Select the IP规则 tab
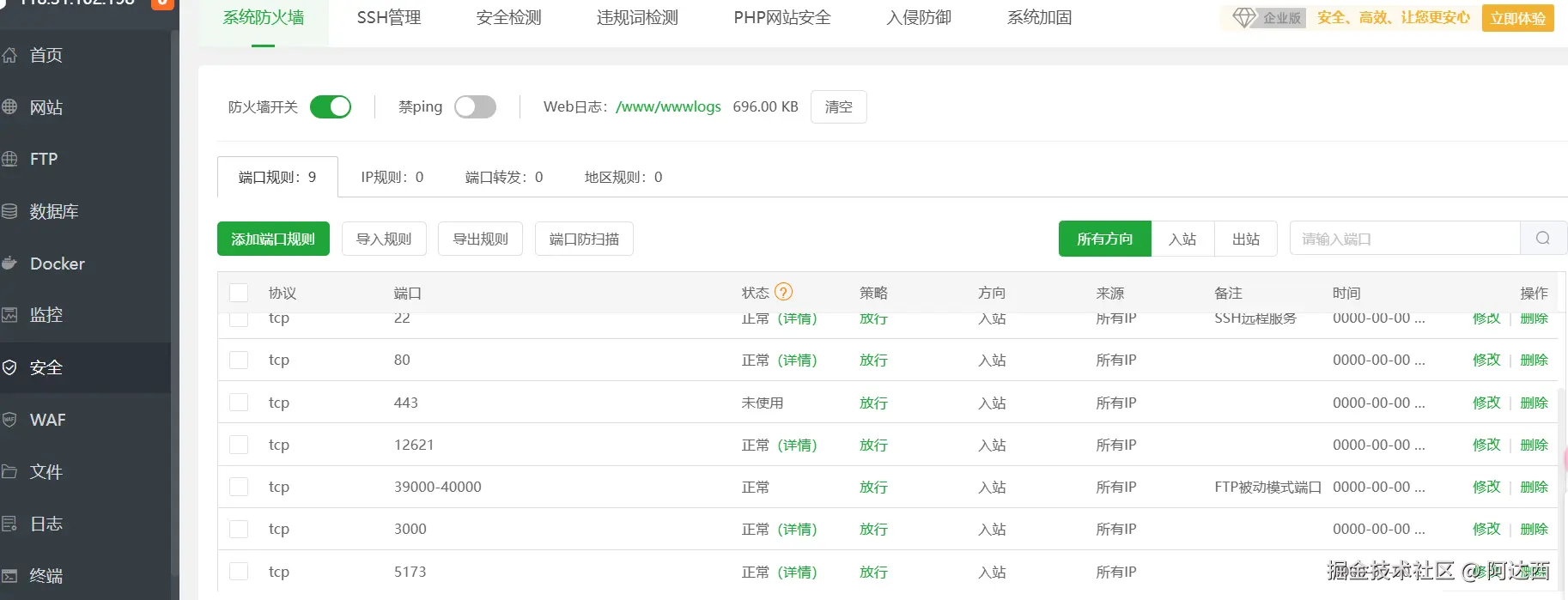The height and width of the screenshot is (600, 1568). tap(392, 177)
